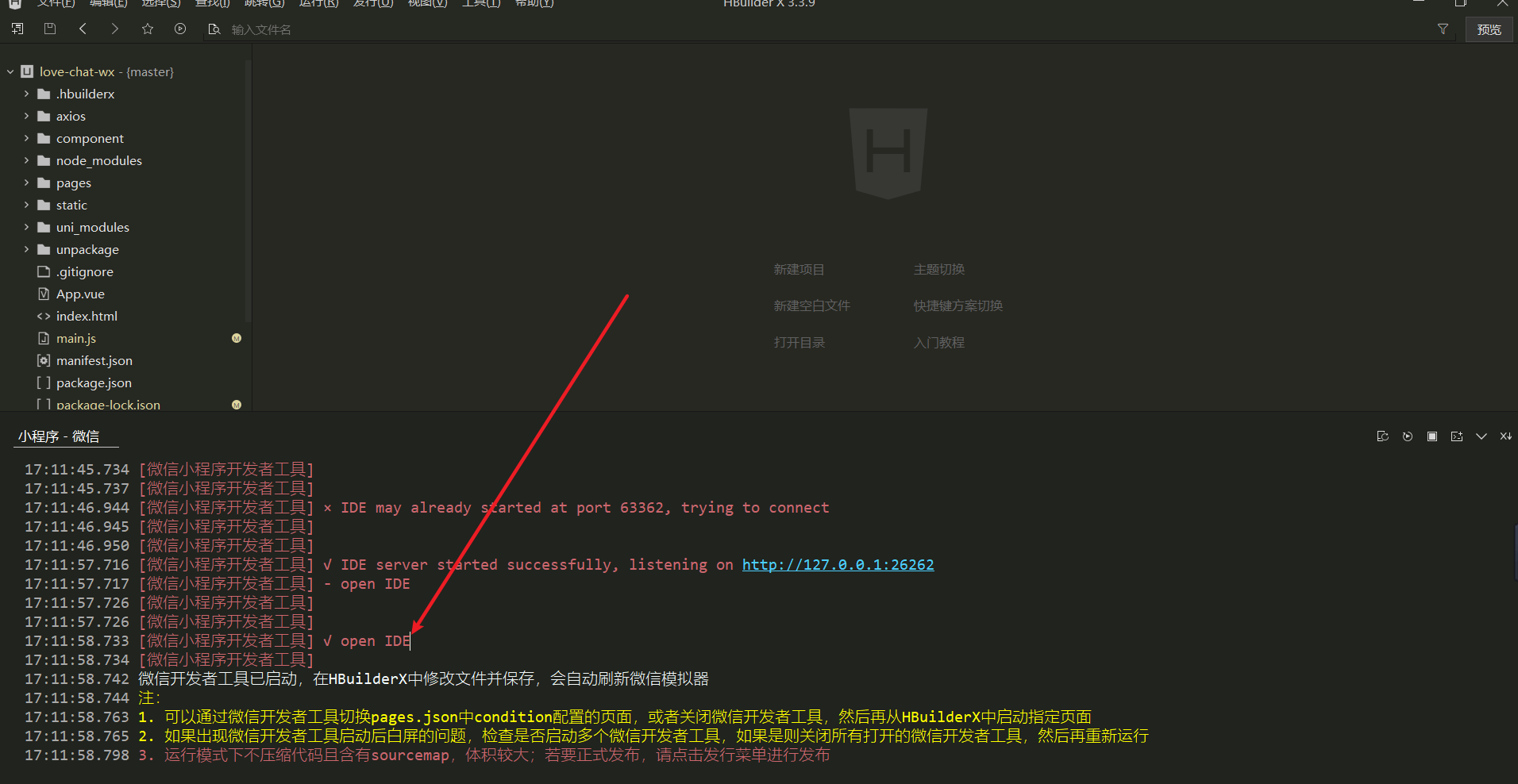Click the clear-and-scroll X icon in console

(1505, 436)
